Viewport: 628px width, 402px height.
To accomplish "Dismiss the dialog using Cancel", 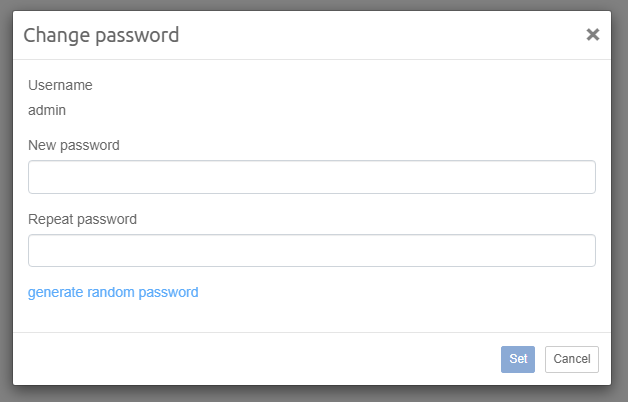I will [x=572, y=359].
